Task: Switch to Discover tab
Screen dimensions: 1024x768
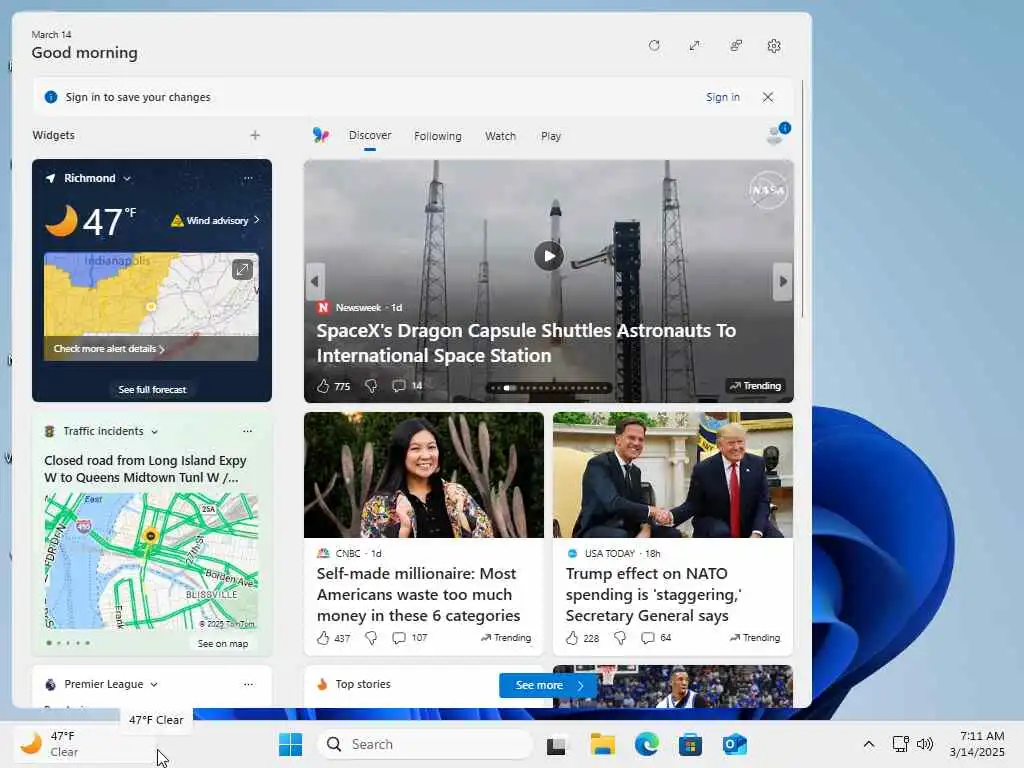Action: pyautogui.click(x=370, y=135)
